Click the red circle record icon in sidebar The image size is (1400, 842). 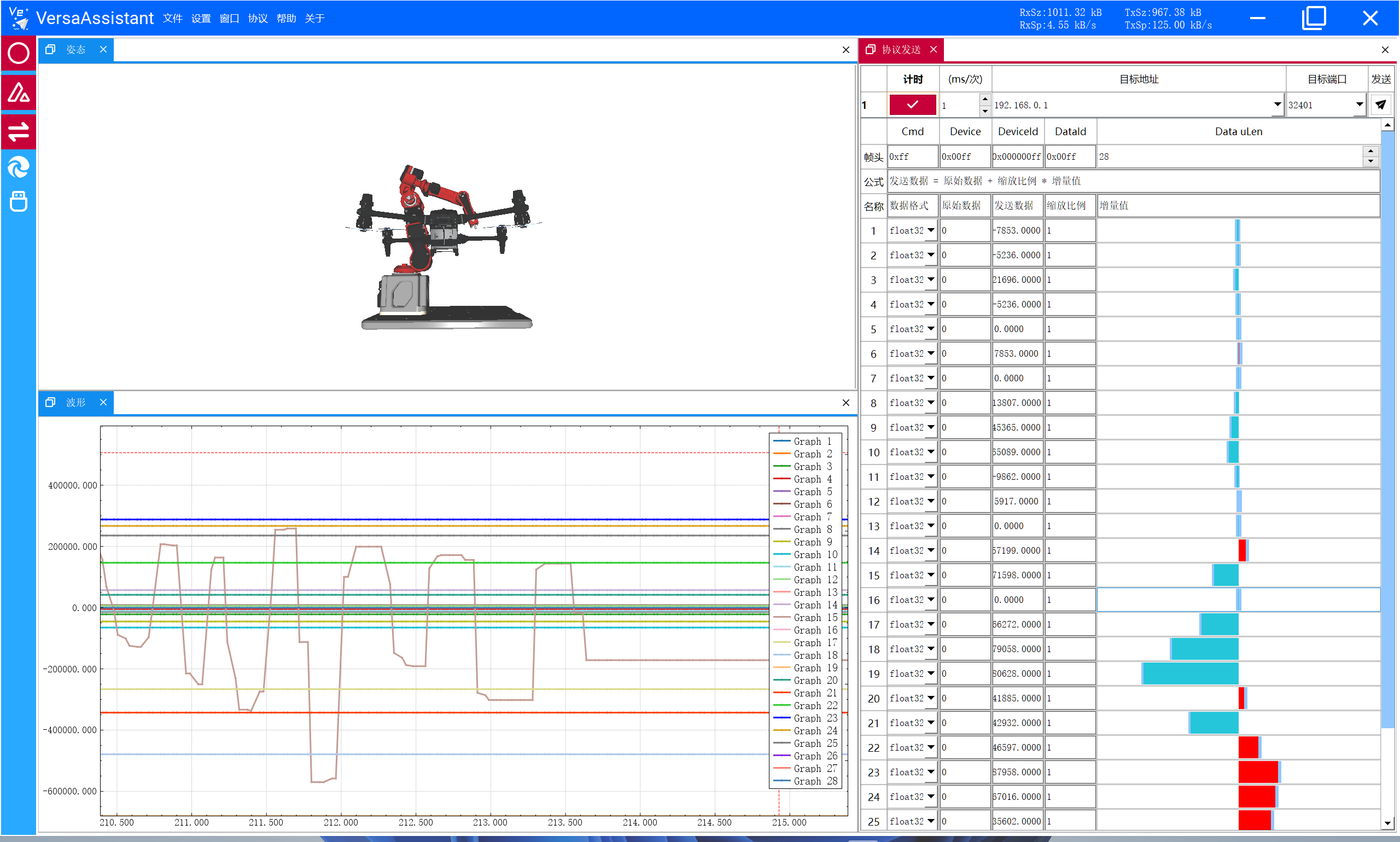(18, 53)
